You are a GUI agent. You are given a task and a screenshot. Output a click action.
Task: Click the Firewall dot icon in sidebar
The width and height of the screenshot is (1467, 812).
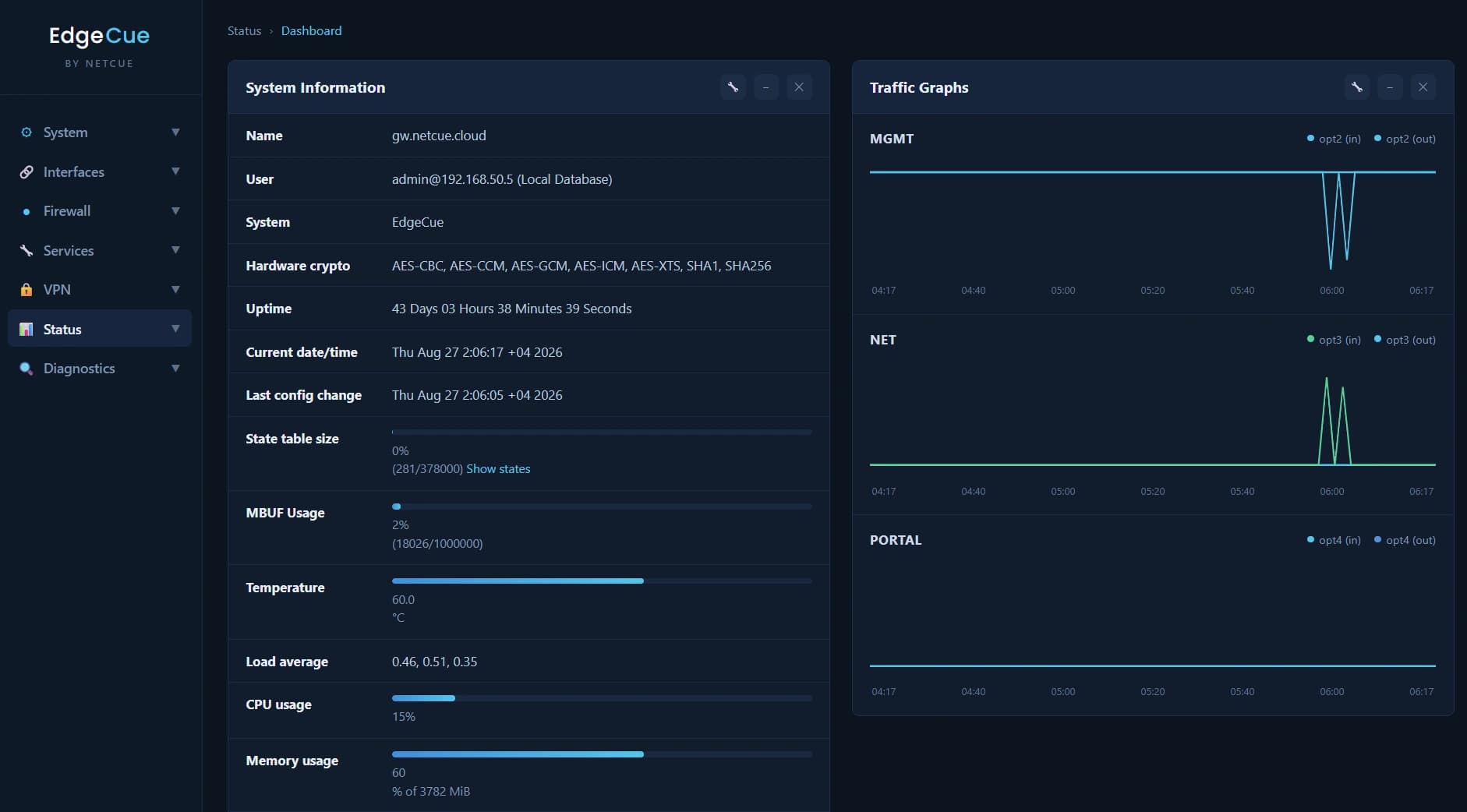point(27,211)
